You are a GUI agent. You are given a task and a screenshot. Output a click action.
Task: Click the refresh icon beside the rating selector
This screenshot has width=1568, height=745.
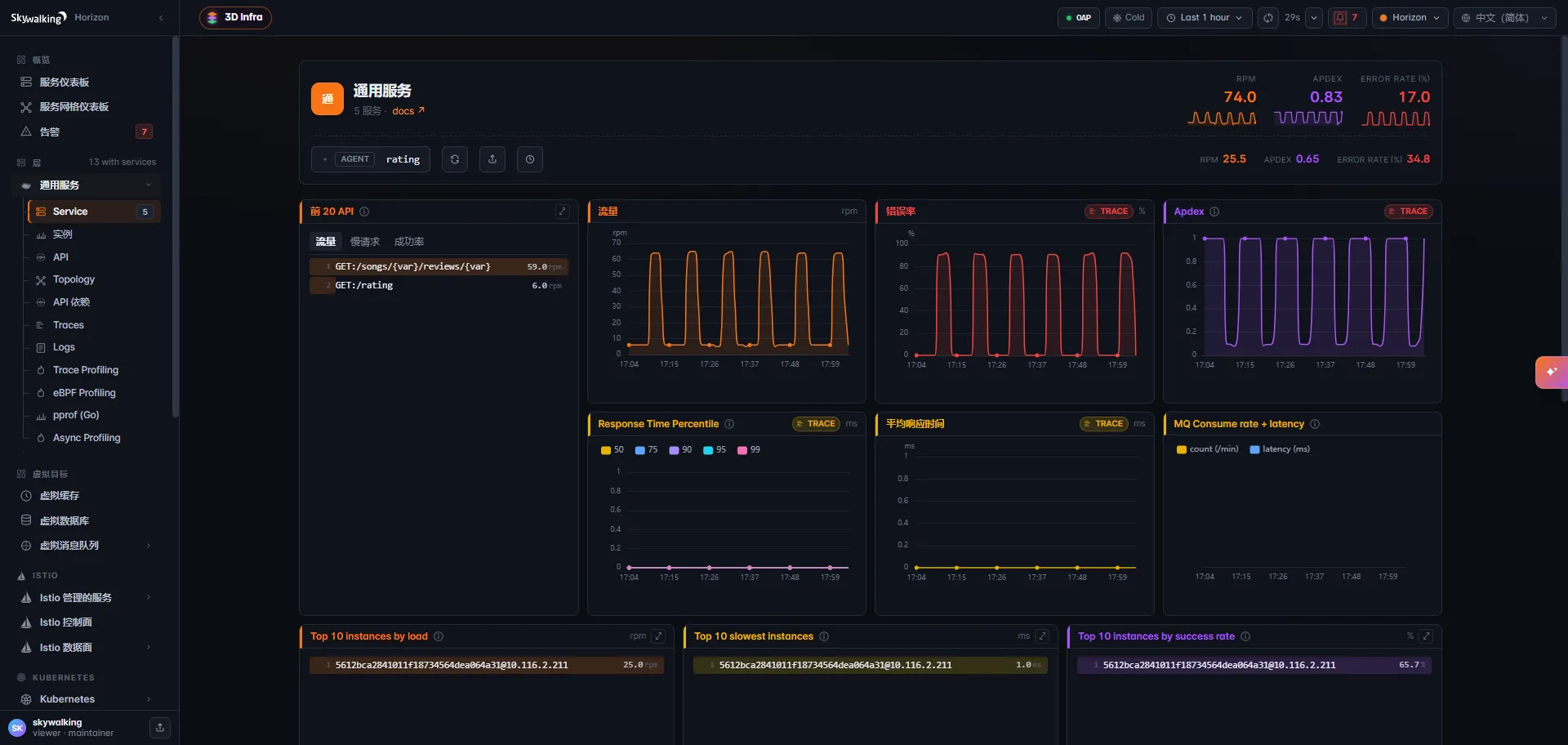click(455, 159)
